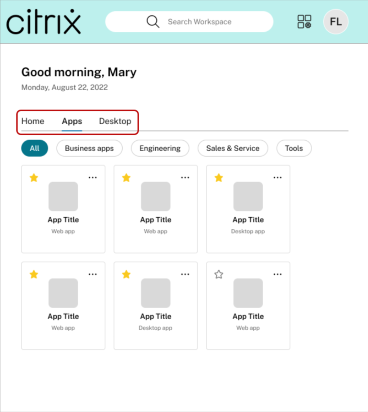Unfavorite the first app in the bottom row
Viewport: 368px width, 412px height.
click(34, 274)
